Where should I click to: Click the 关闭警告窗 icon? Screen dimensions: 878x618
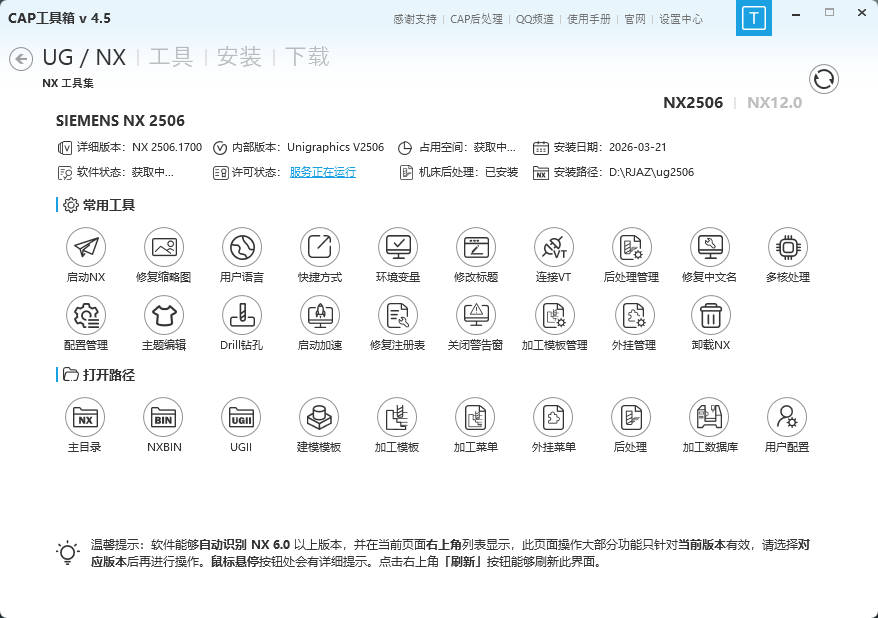coord(476,315)
